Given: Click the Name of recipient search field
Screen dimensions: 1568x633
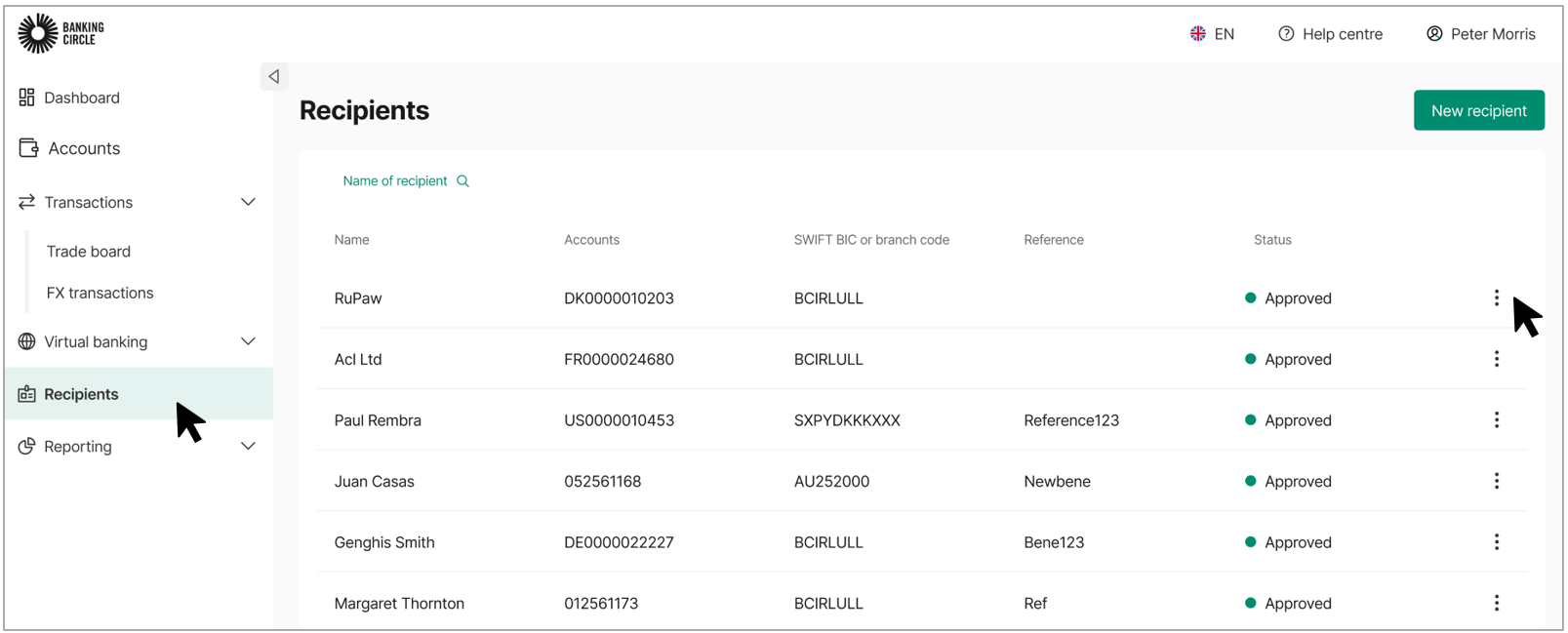Looking at the screenshot, I should pos(406,181).
